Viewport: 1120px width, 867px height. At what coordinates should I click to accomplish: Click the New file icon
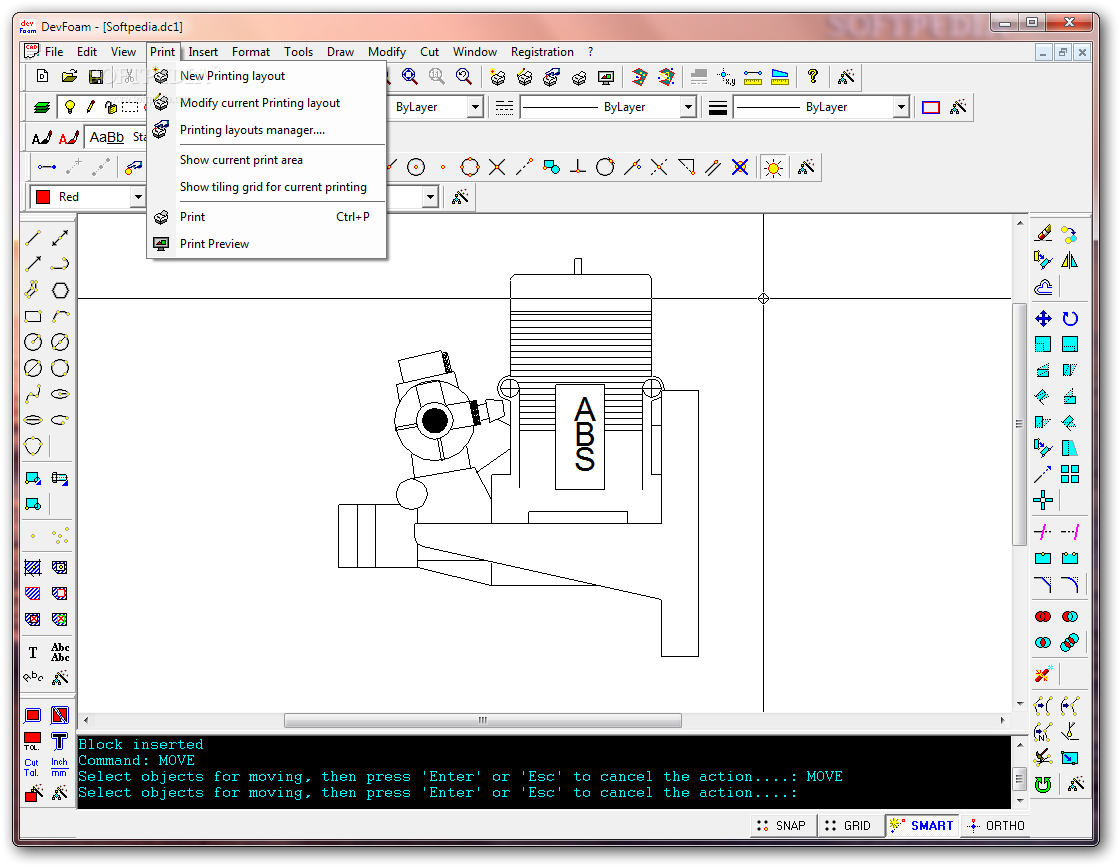pyautogui.click(x=42, y=76)
